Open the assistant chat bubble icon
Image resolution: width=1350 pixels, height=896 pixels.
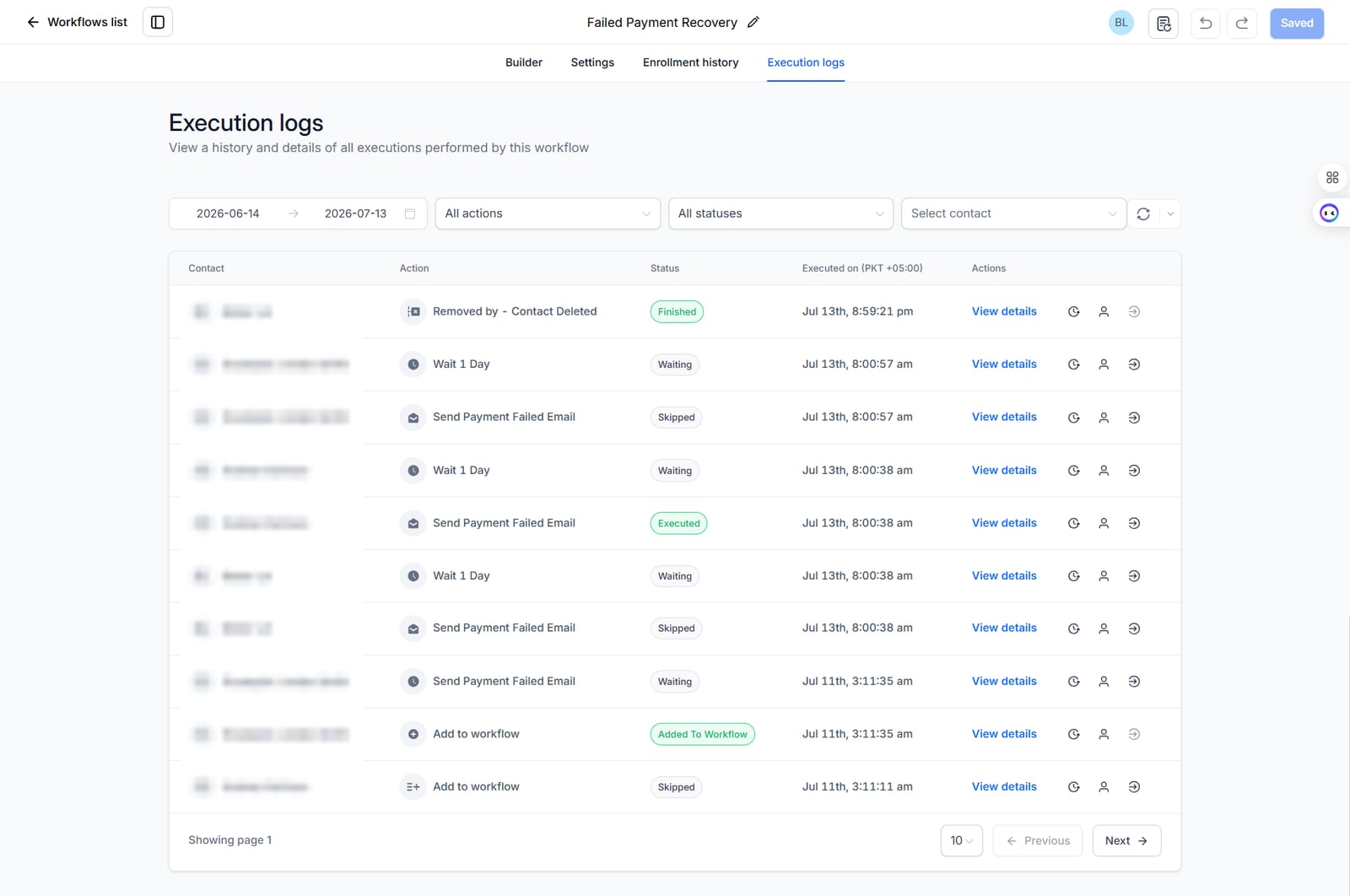click(1329, 213)
